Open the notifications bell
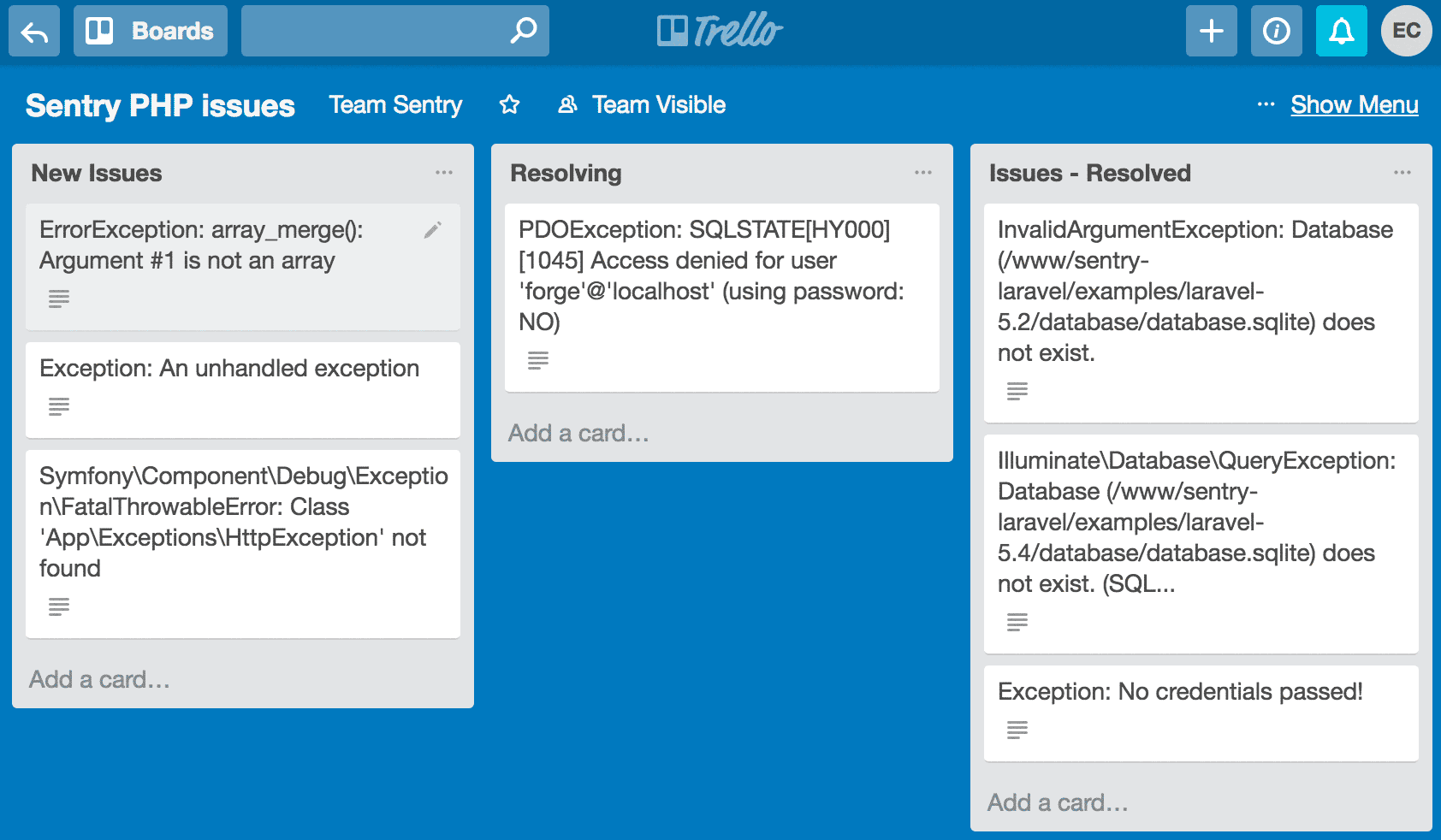Screen dimensions: 1441x840 click(1341, 32)
